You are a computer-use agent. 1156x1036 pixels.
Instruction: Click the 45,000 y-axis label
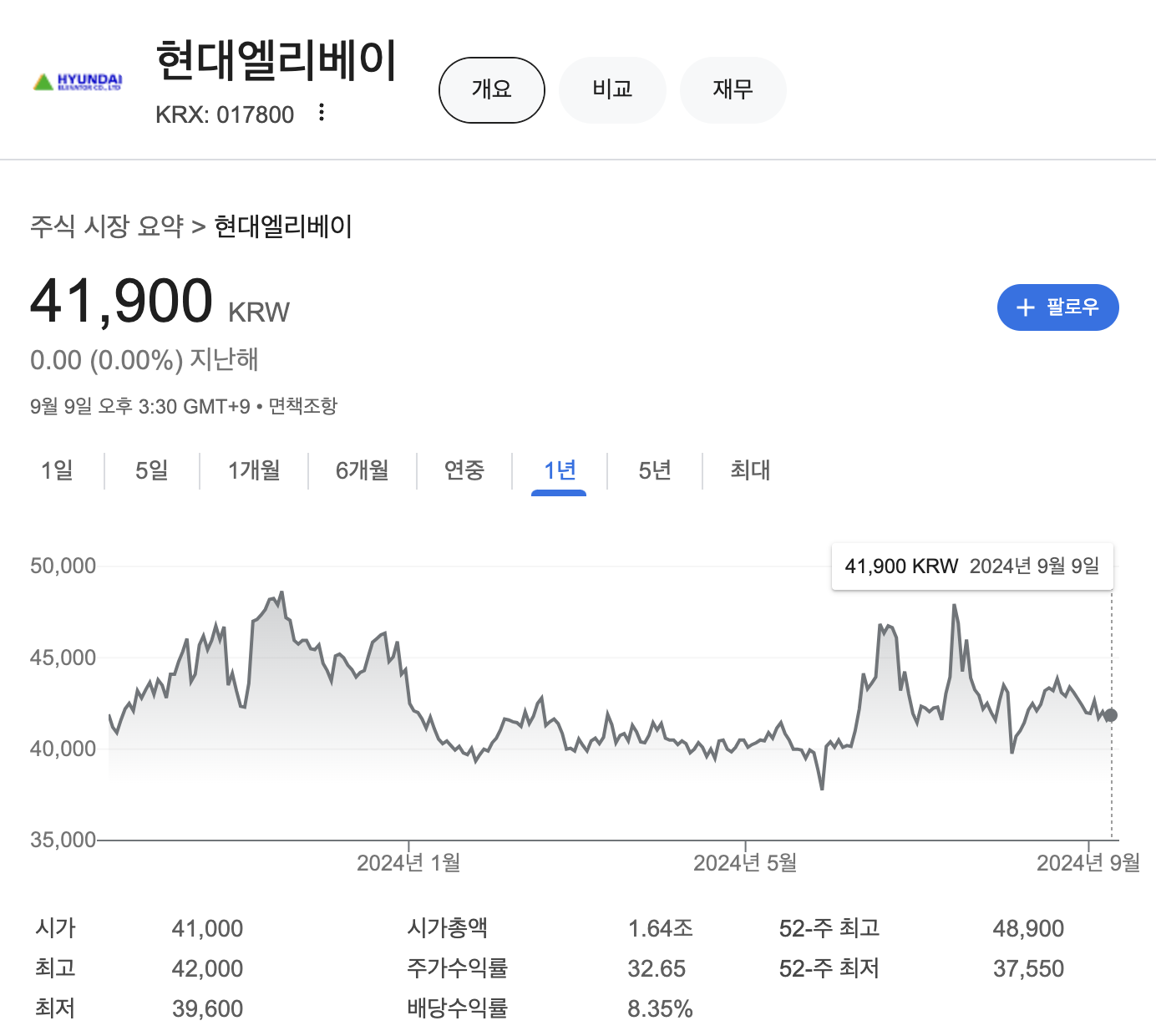[x=63, y=658]
